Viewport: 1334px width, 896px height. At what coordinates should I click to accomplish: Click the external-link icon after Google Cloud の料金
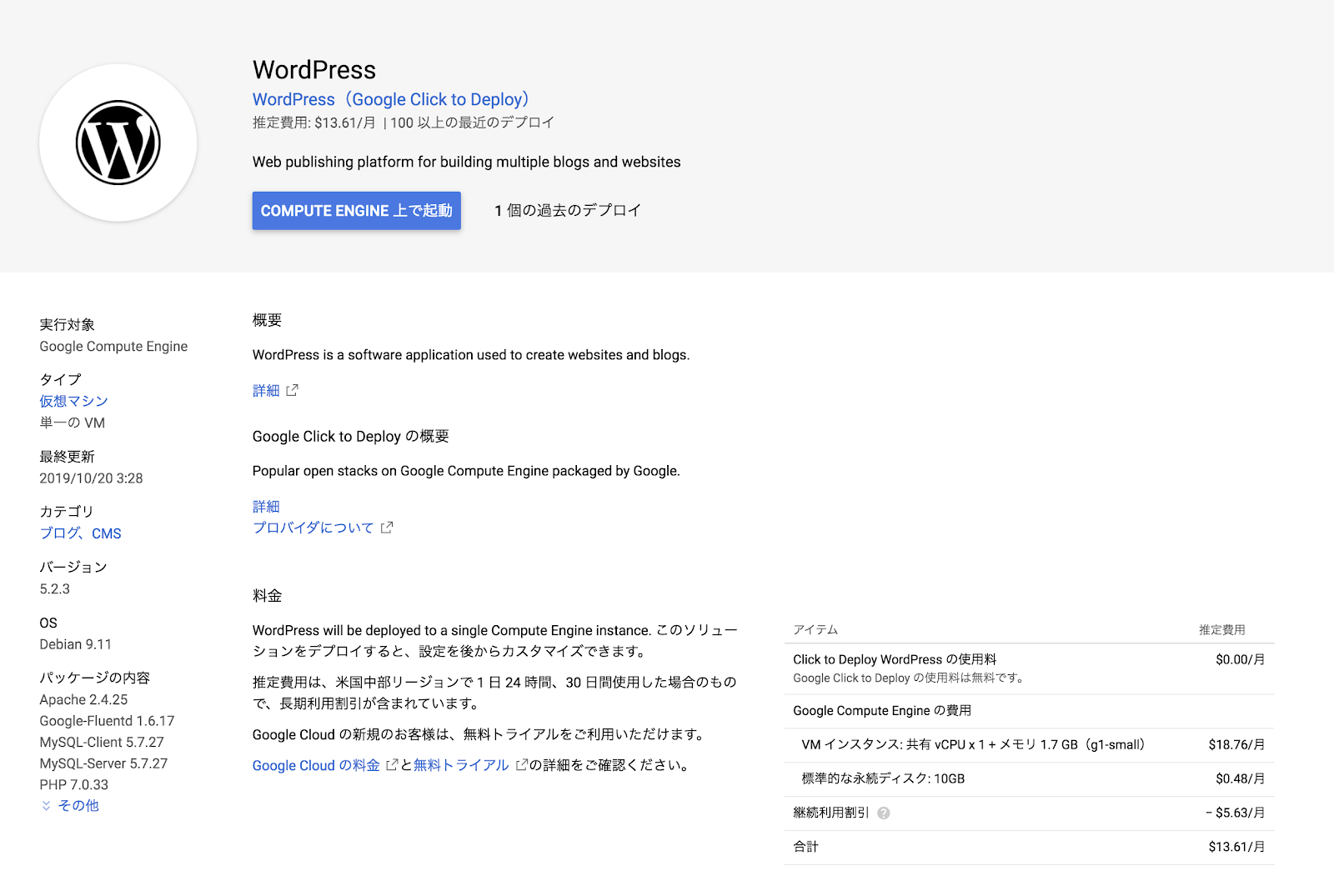pyautogui.click(x=392, y=765)
